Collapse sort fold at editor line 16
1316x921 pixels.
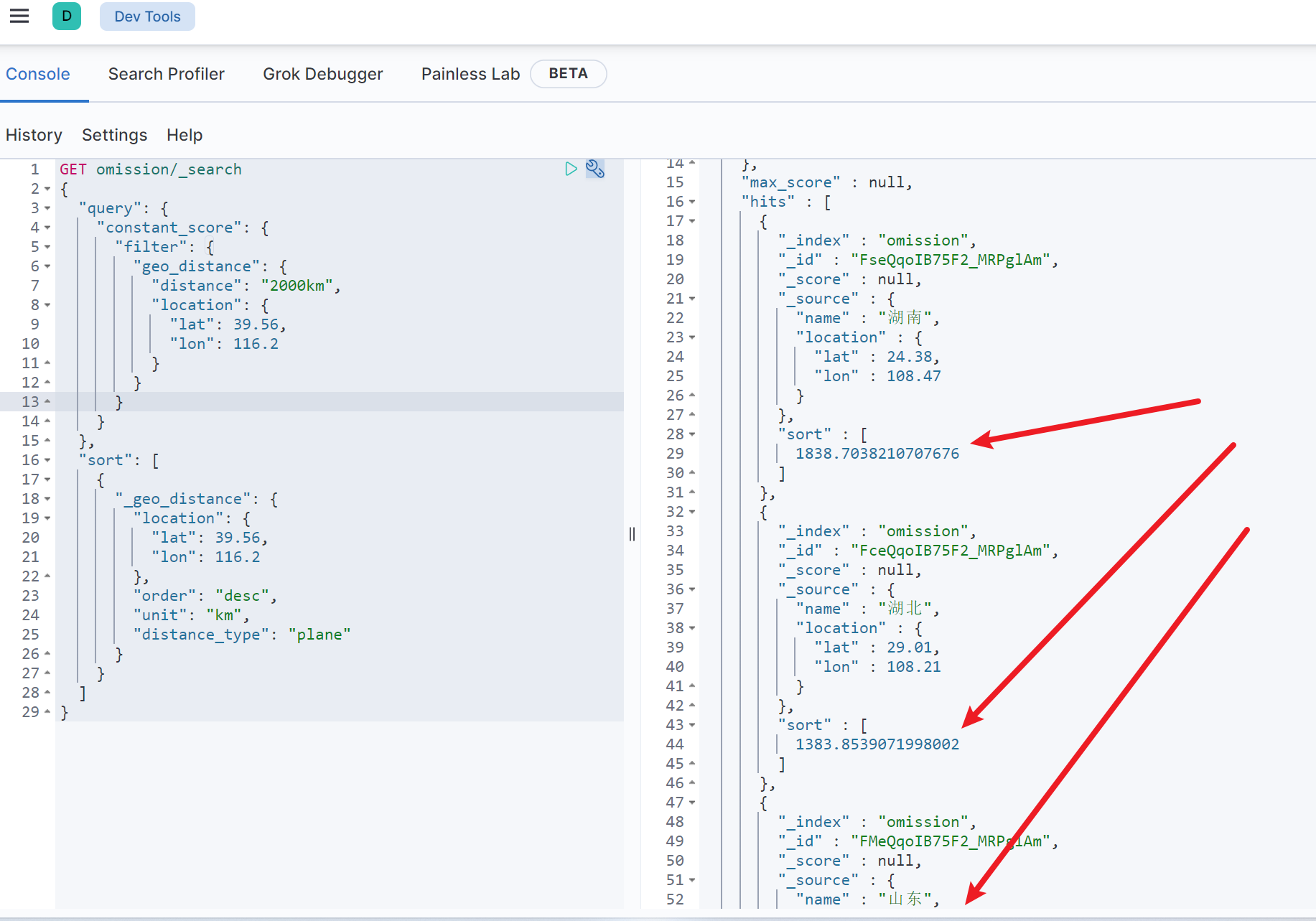click(47, 460)
